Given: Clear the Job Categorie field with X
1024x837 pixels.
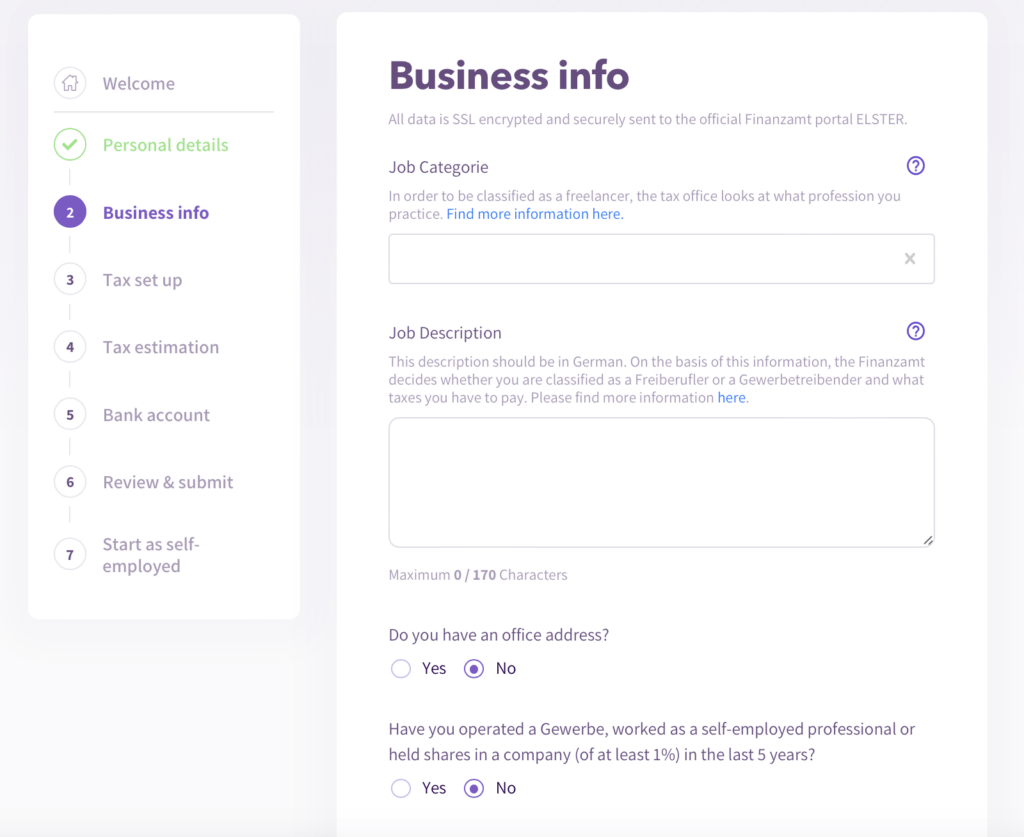Looking at the screenshot, I should 910,259.
